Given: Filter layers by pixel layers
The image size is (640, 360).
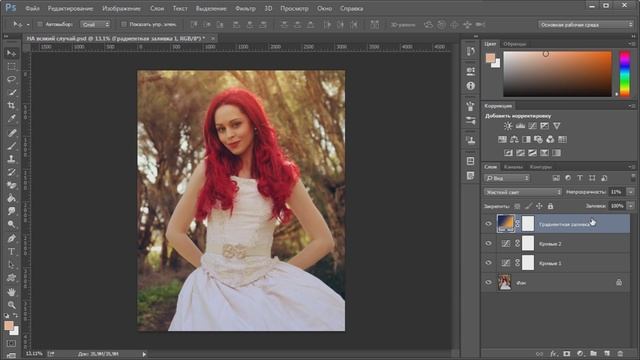Looking at the screenshot, I should (x=556, y=178).
